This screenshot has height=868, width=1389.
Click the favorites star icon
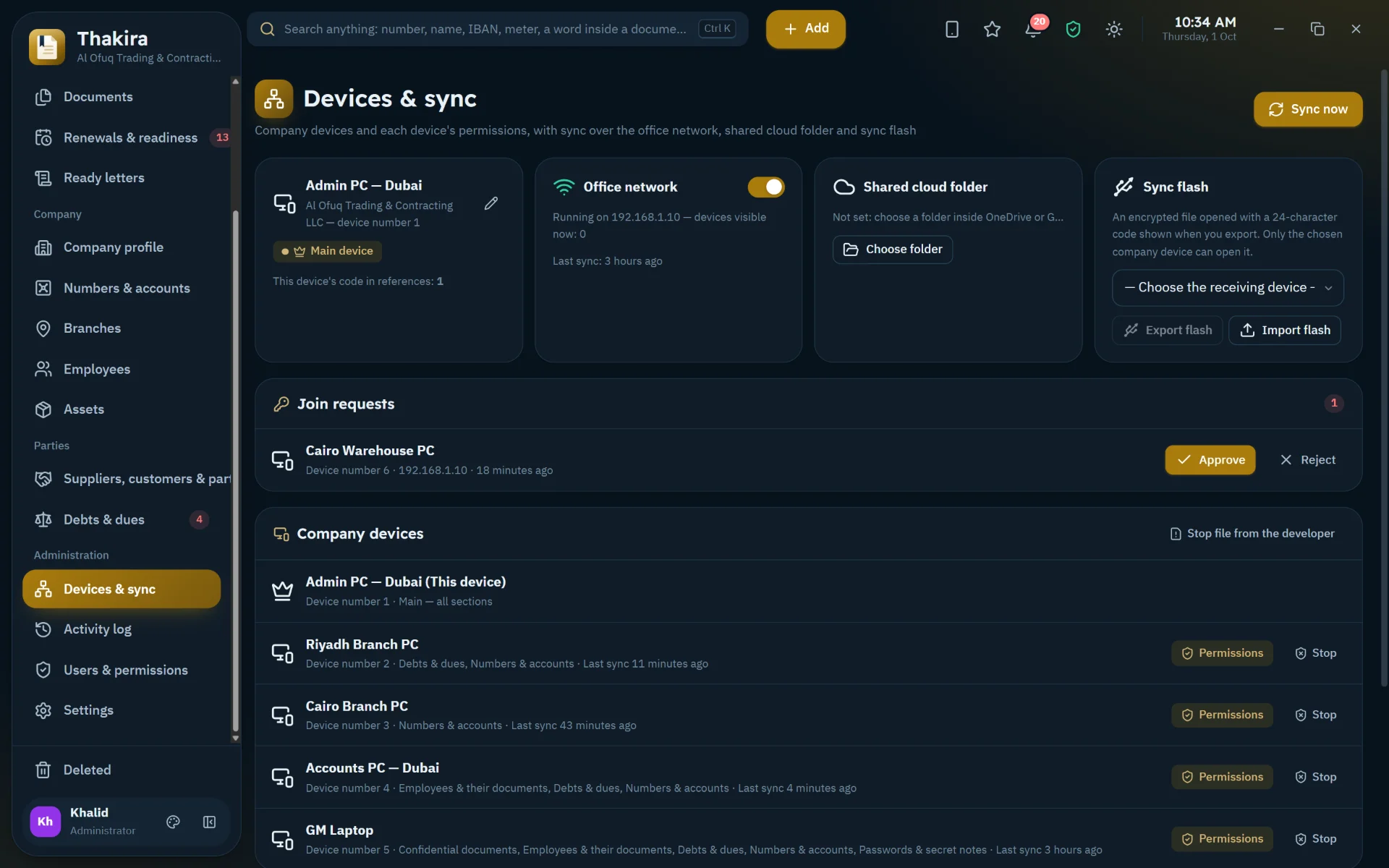(x=993, y=29)
